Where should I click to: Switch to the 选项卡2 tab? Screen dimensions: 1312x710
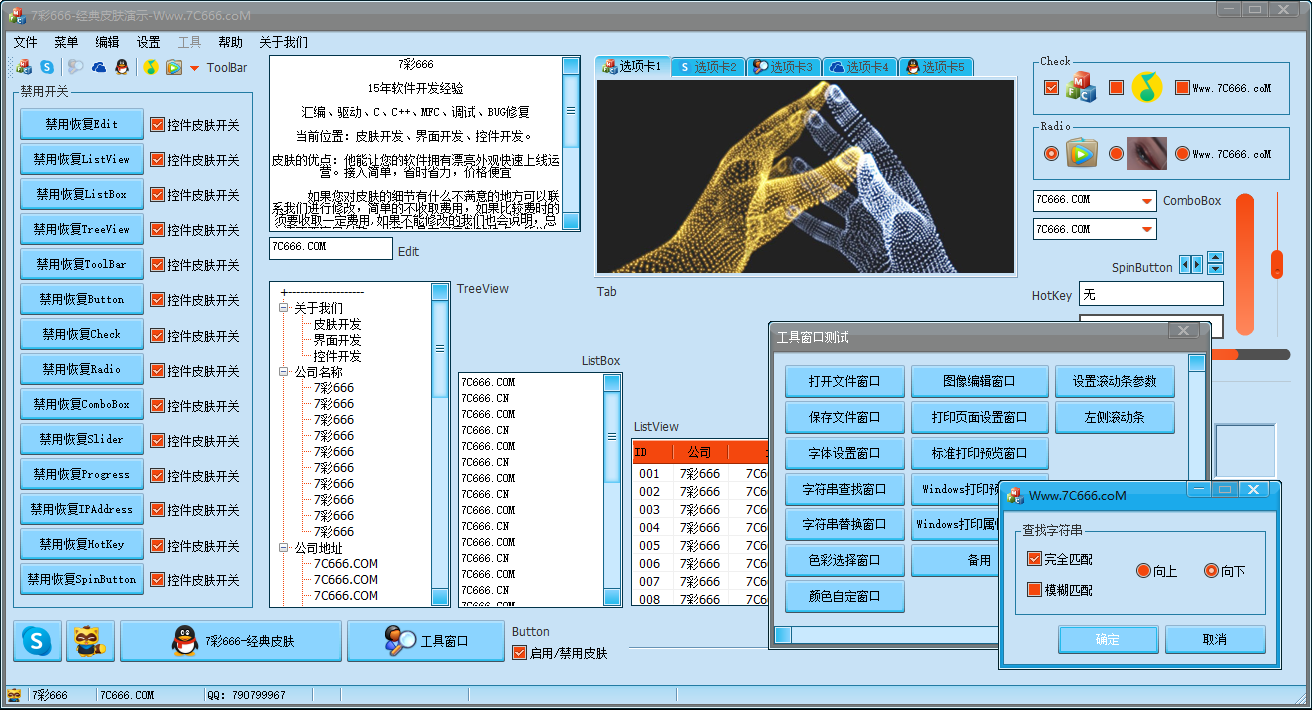pos(709,67)
